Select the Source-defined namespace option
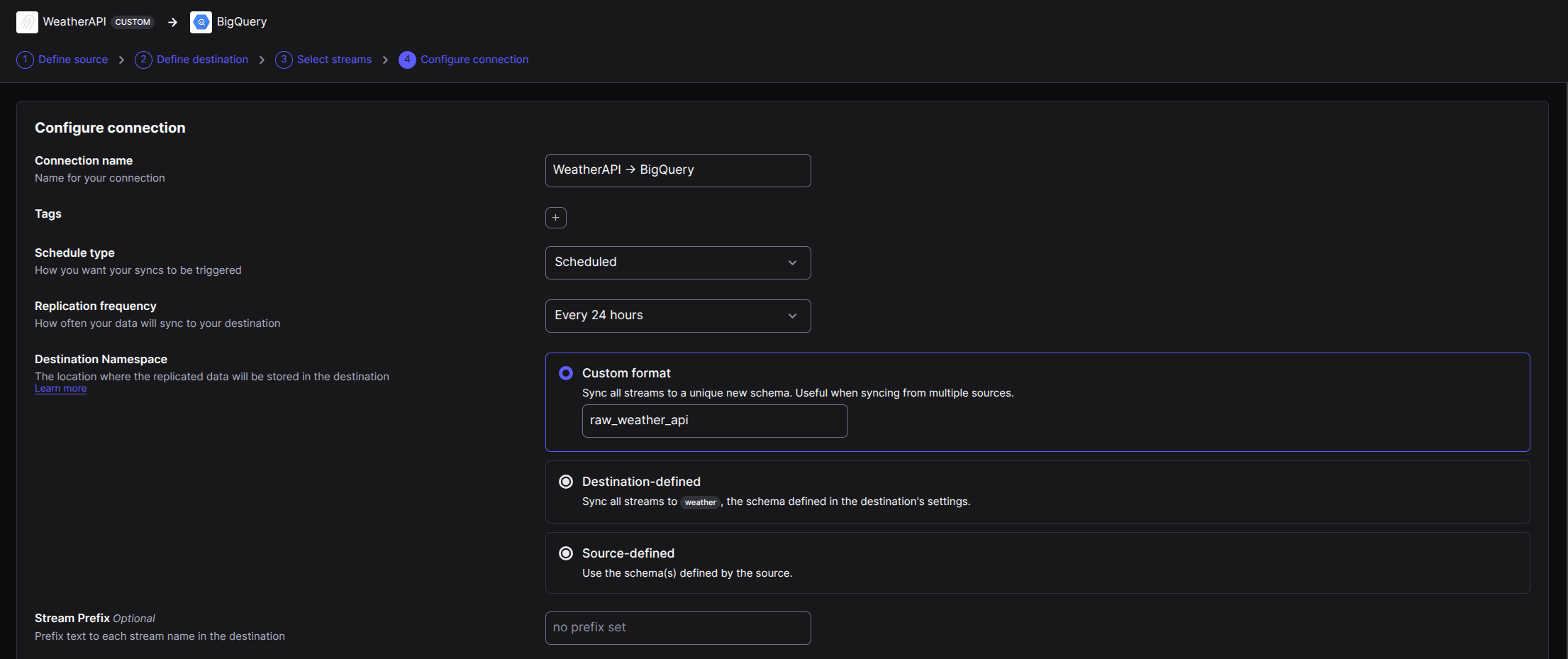 566,553
